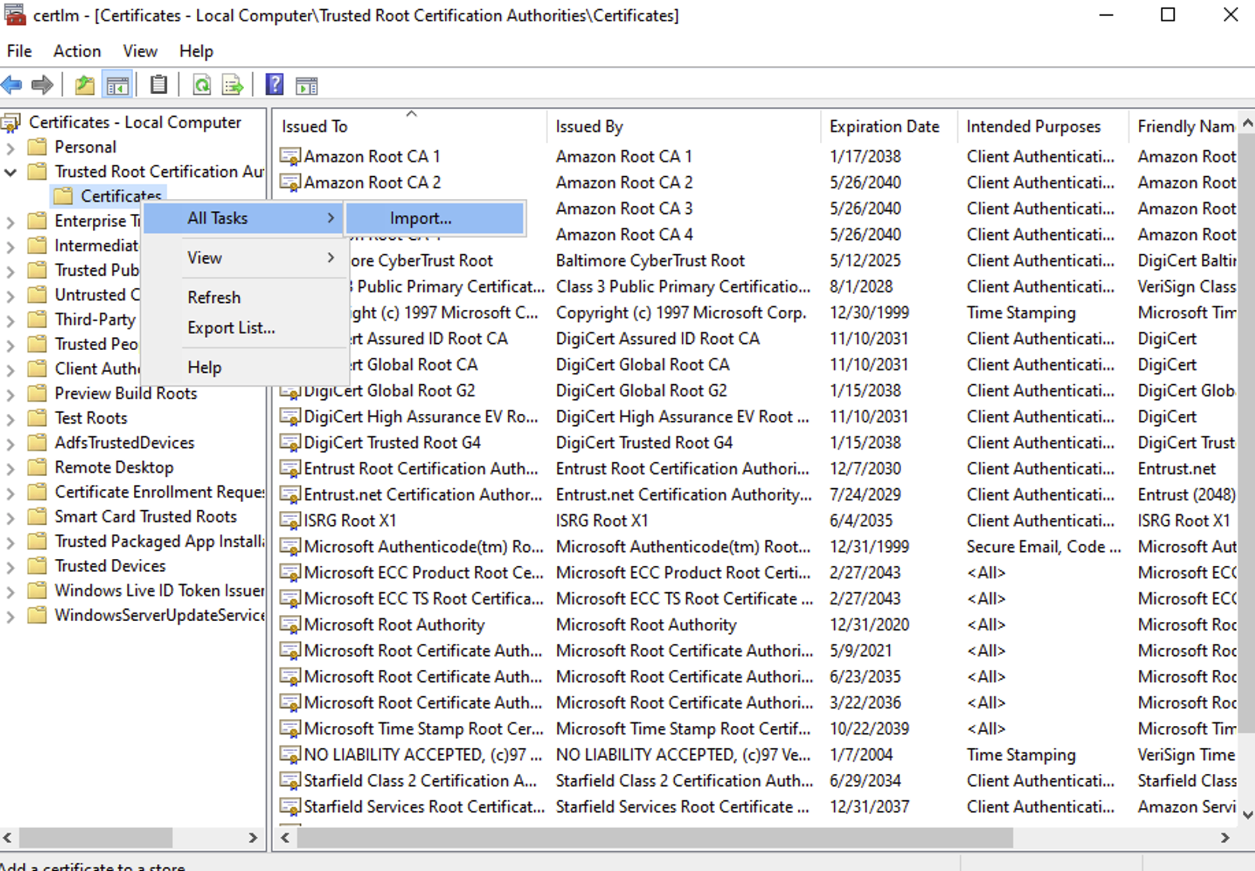Open the Help menu in menu bar

(x=196, y=51)
